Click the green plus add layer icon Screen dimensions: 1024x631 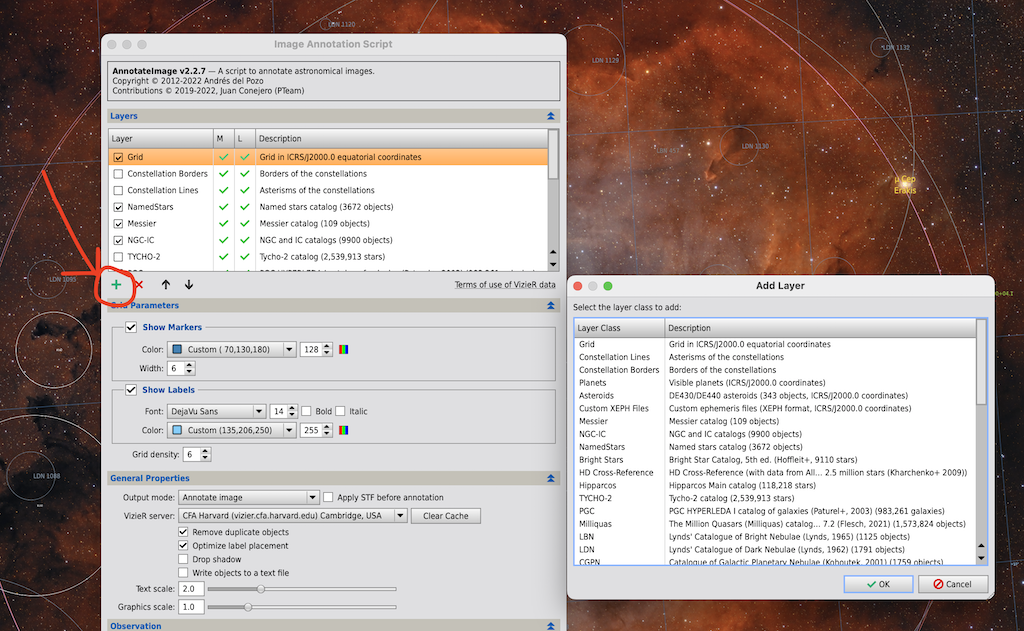(116, 285)
